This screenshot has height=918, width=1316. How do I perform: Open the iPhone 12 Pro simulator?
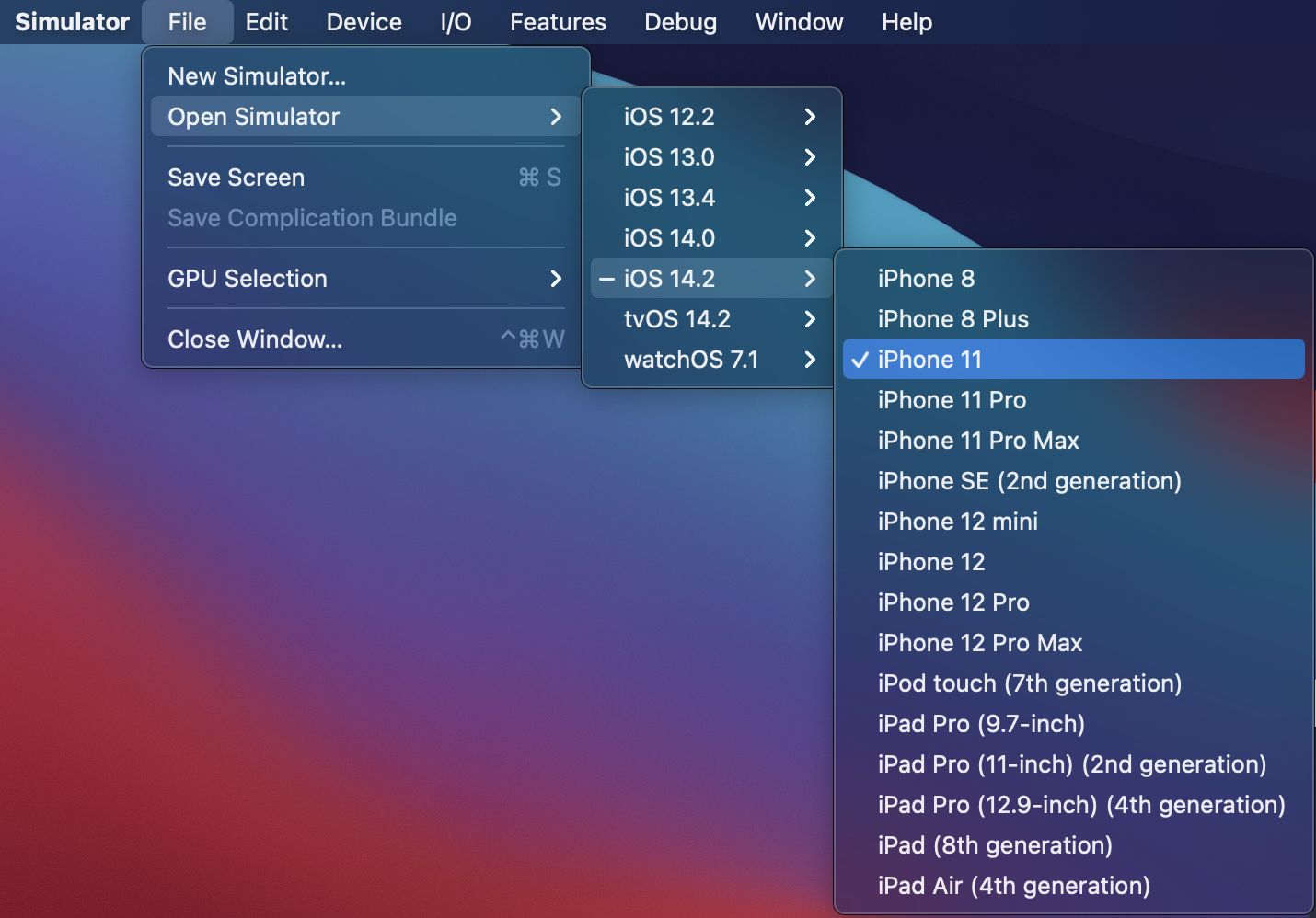1074,602
